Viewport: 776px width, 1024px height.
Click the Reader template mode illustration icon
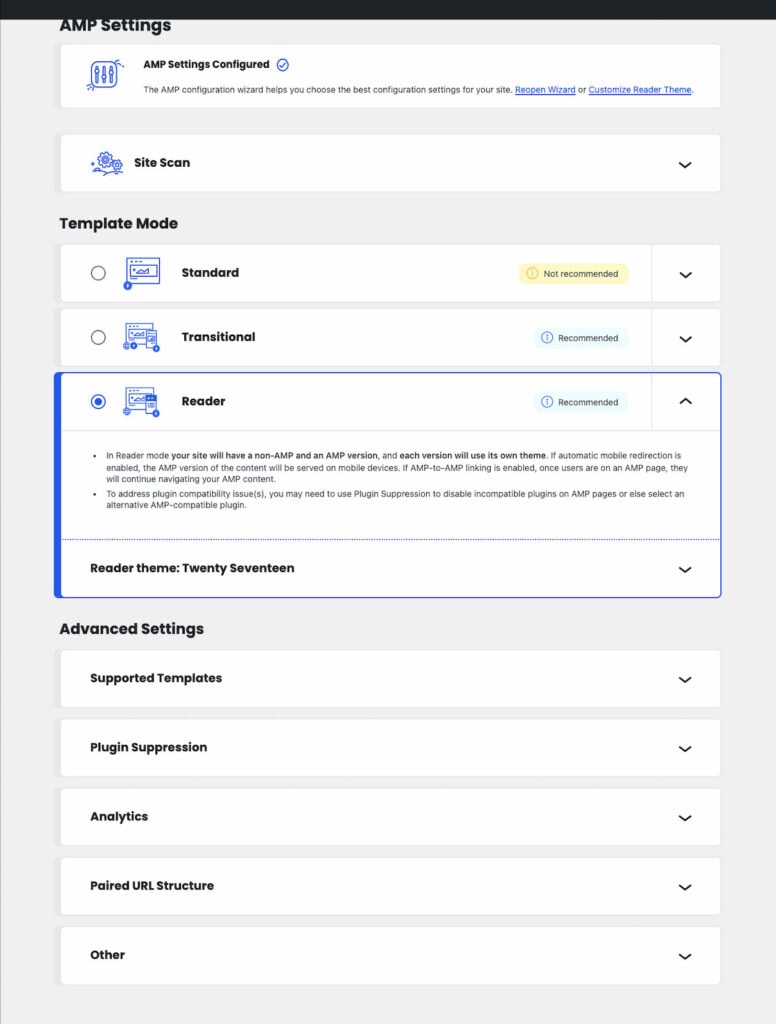coord(143,401)
